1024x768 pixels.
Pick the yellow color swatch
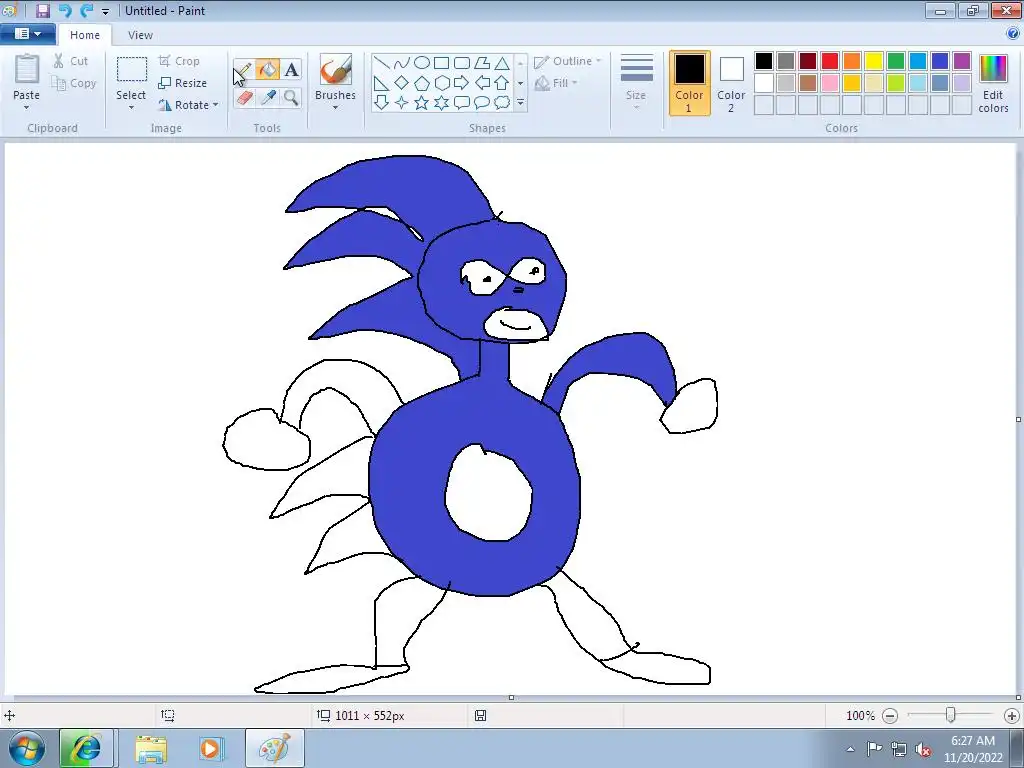[x=874, y=61]
